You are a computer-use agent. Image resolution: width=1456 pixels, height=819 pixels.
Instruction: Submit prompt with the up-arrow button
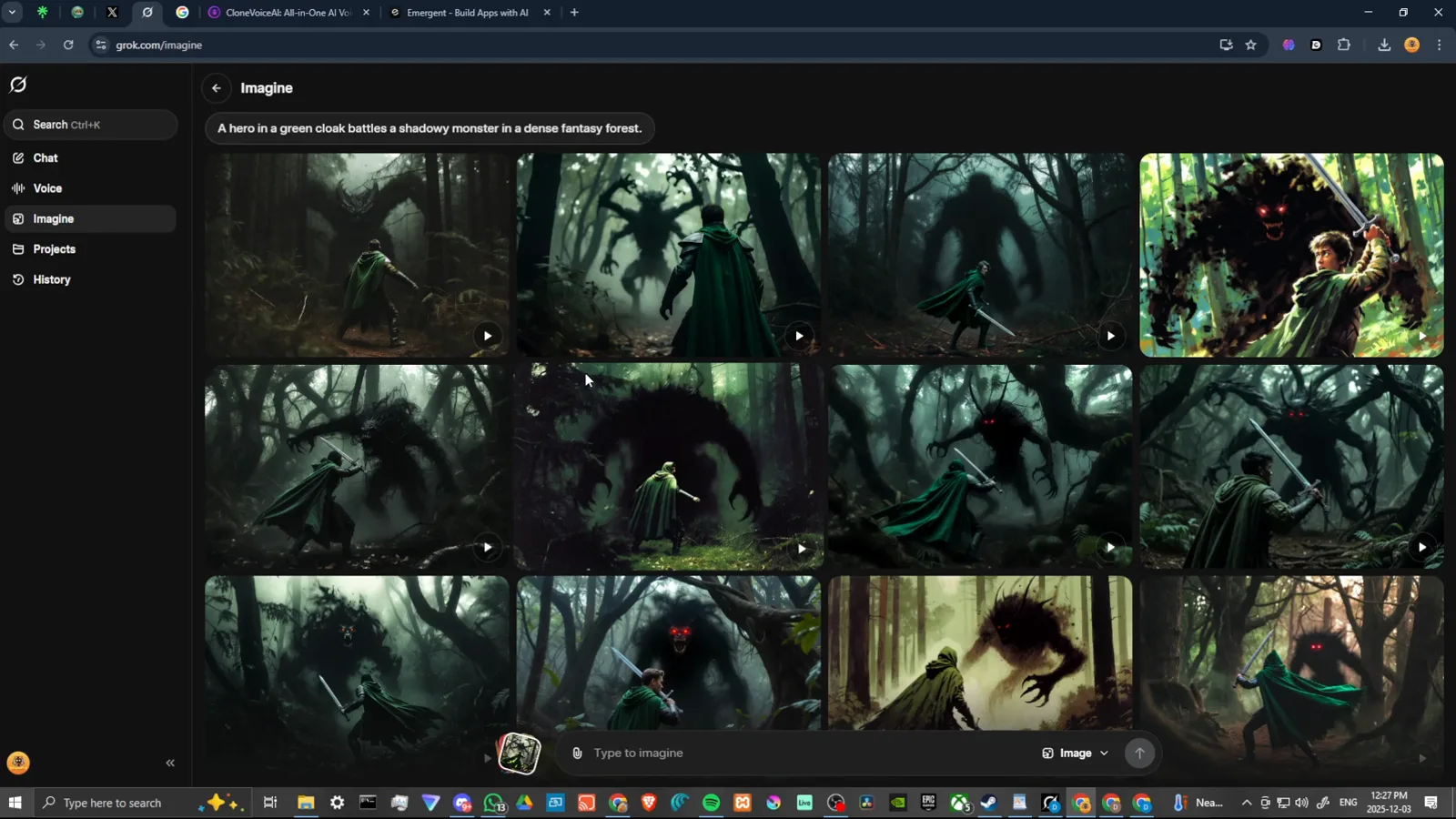click(1139, 753)
